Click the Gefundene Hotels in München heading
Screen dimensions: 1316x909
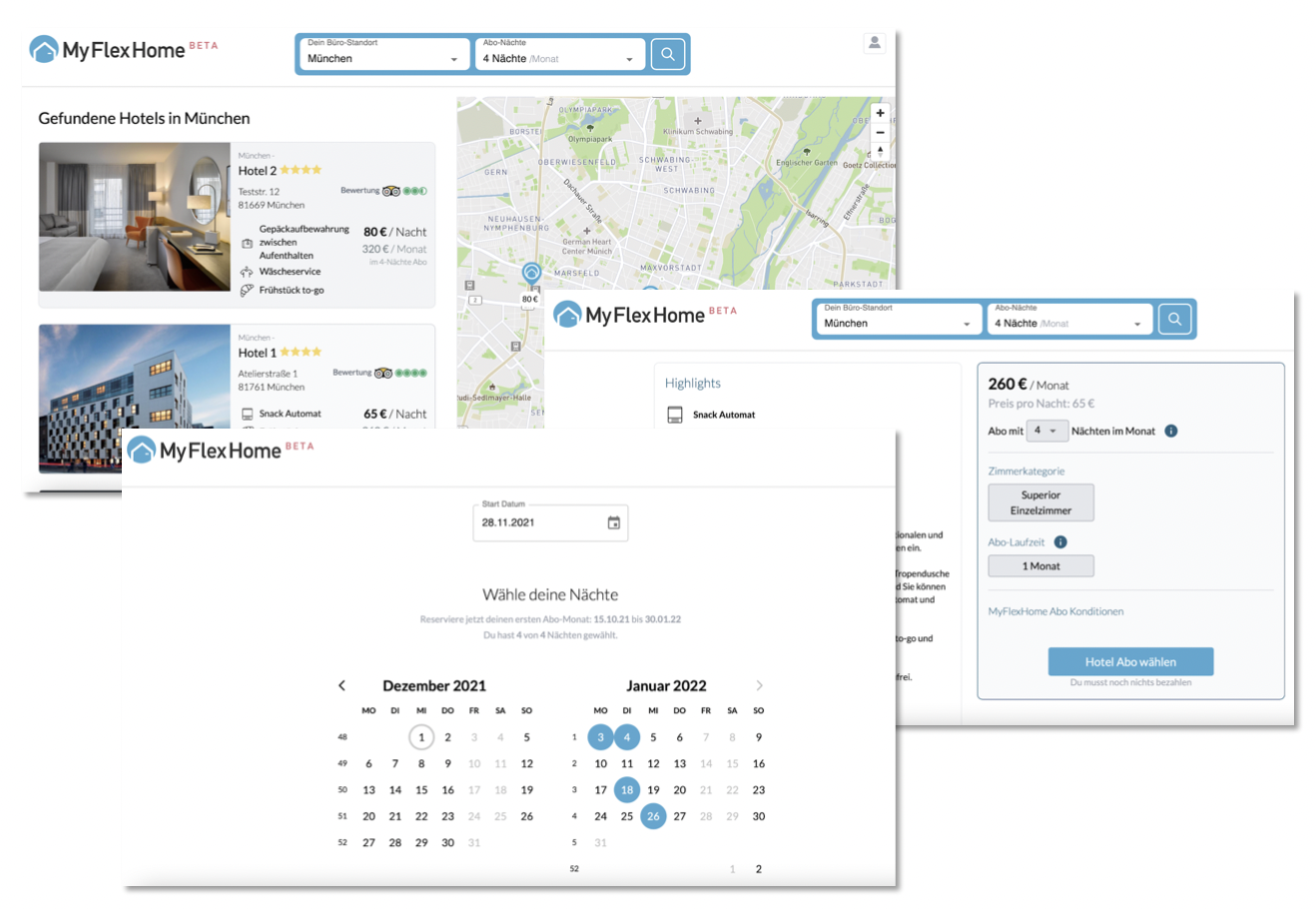pyautogui.click(x=144, y=118)
